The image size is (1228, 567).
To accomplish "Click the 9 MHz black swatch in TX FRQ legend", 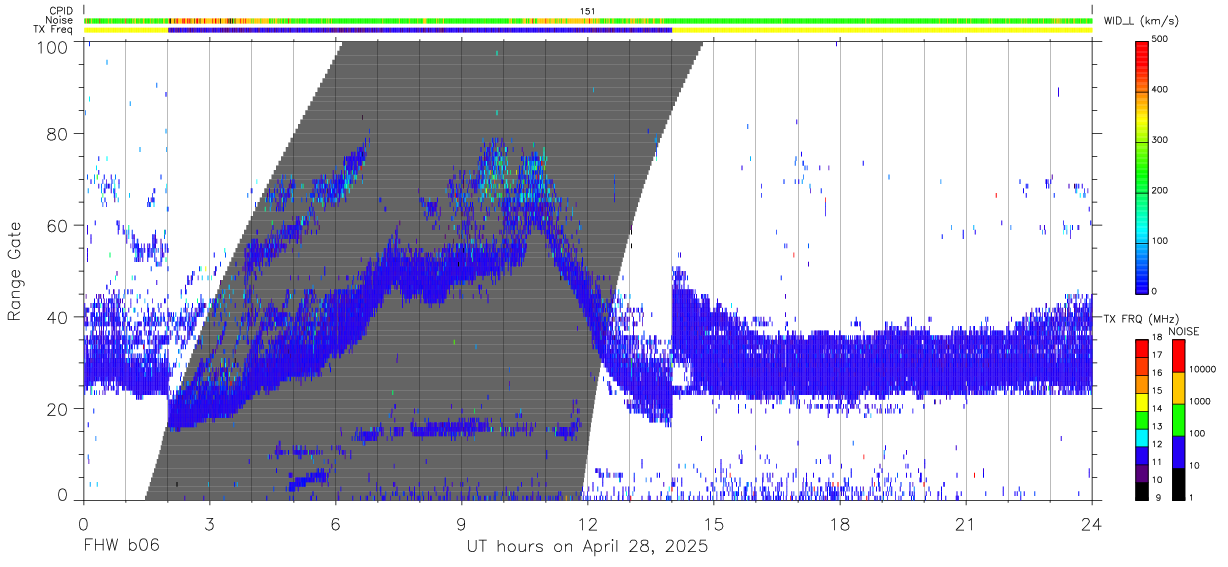I will point(1140,491).
